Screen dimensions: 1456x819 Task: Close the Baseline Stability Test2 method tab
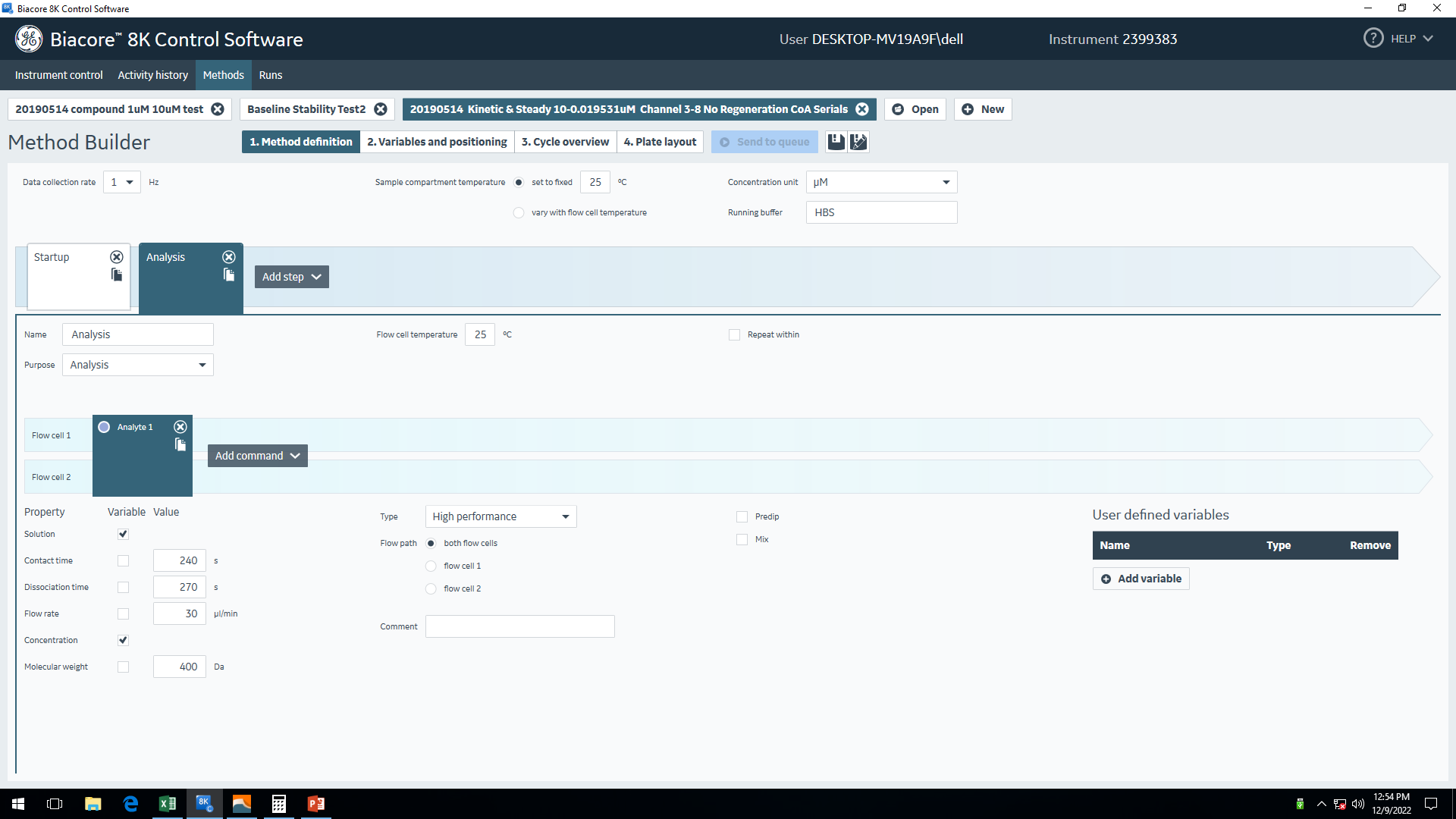(381, 109)
